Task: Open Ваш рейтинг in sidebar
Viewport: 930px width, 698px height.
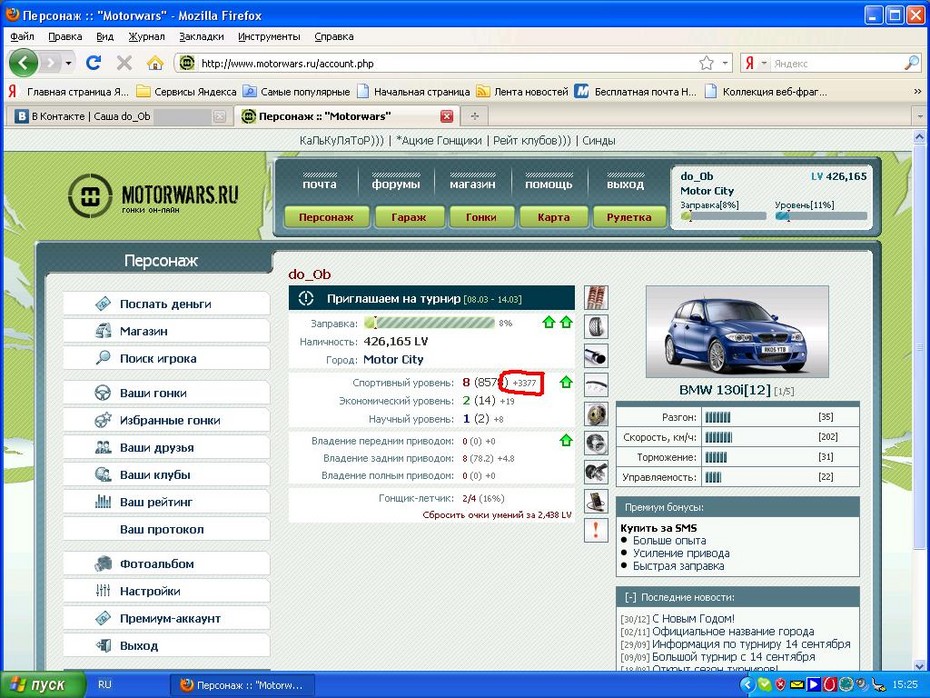Action: pyautogui.click(x=166, y=502)
